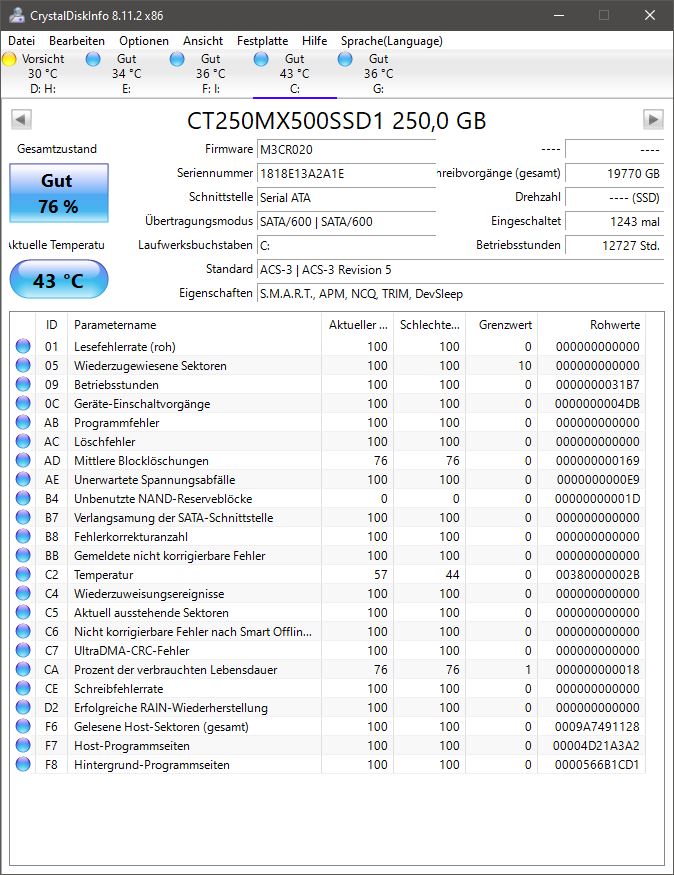Image resolution: width=674 pixels, height=875 pixels.
Task: Click the Schnittstelle field Serial ATA
Action: coord(346,198)
